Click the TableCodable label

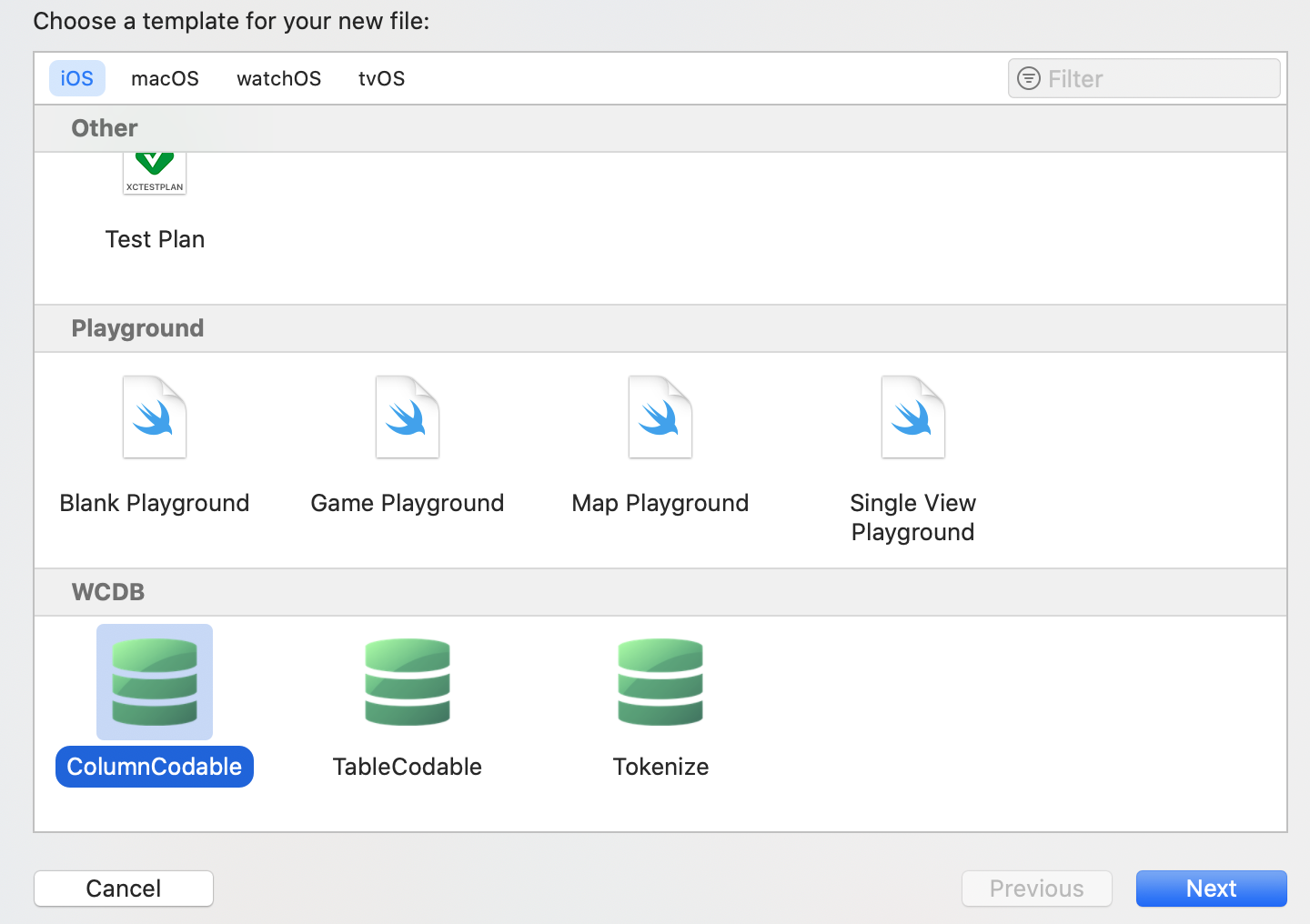coord(408,767)
